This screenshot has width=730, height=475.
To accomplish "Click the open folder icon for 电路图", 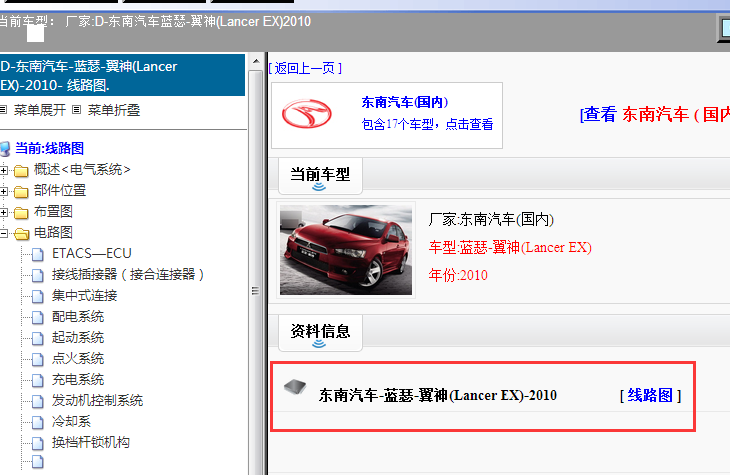I will coord(21,234).
